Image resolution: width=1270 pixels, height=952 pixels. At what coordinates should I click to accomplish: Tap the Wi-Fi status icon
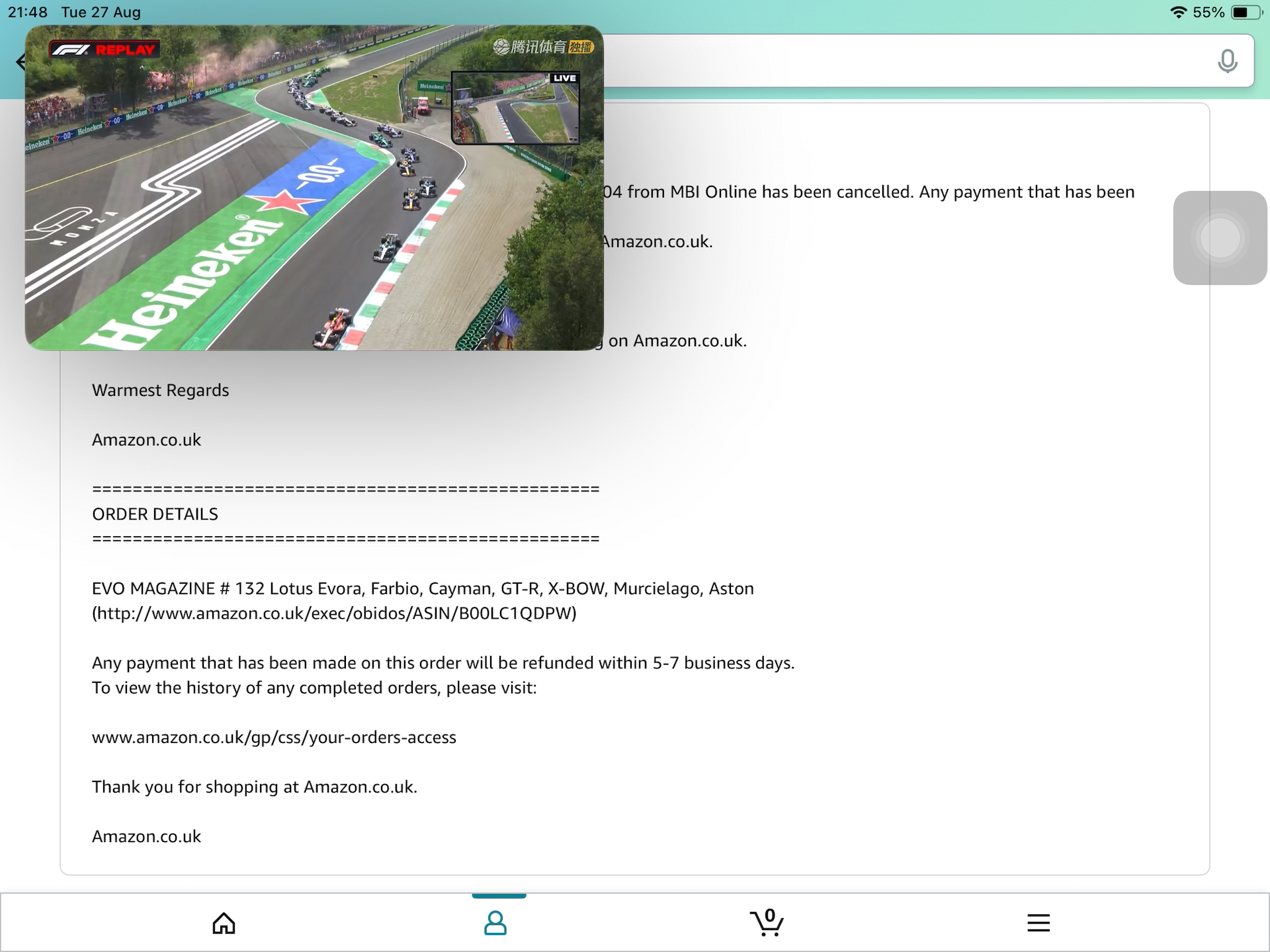tap(1178, 12)
